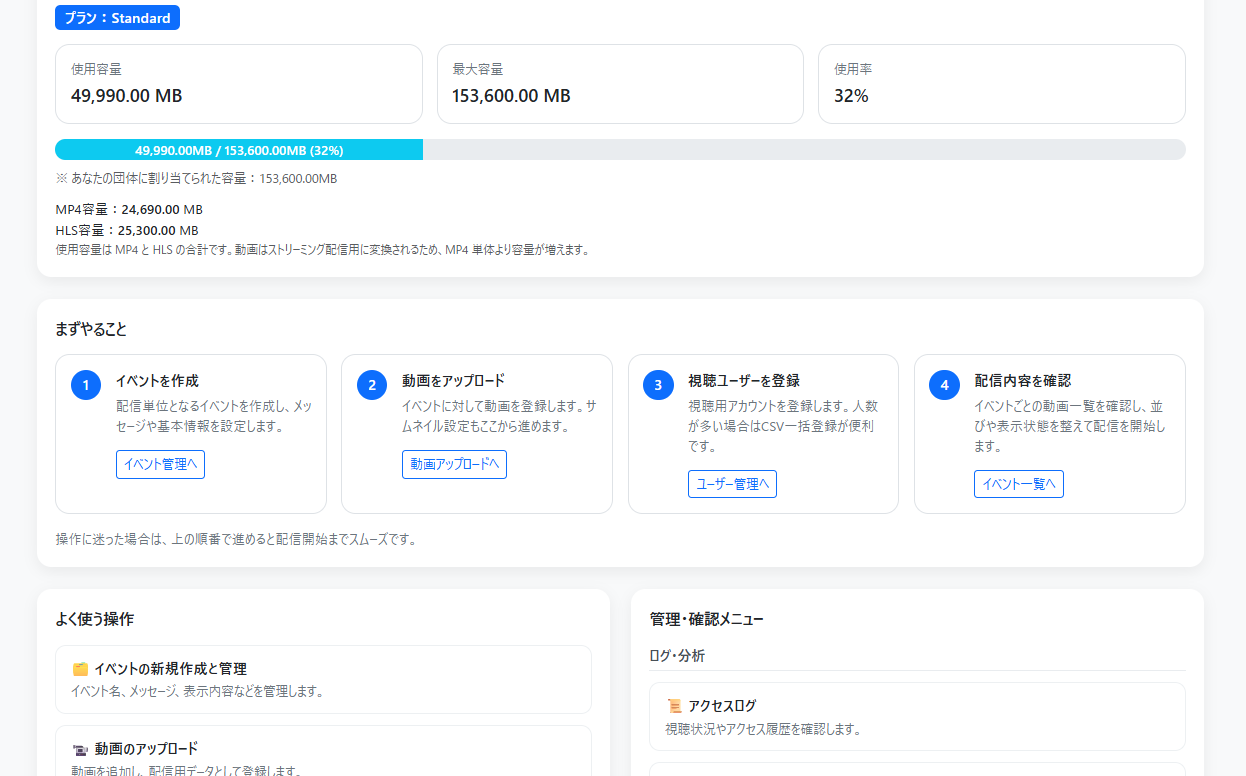
Task: Select イベントの新規作成と管理 from よく使う操作
Action: (x=323, y=679)
